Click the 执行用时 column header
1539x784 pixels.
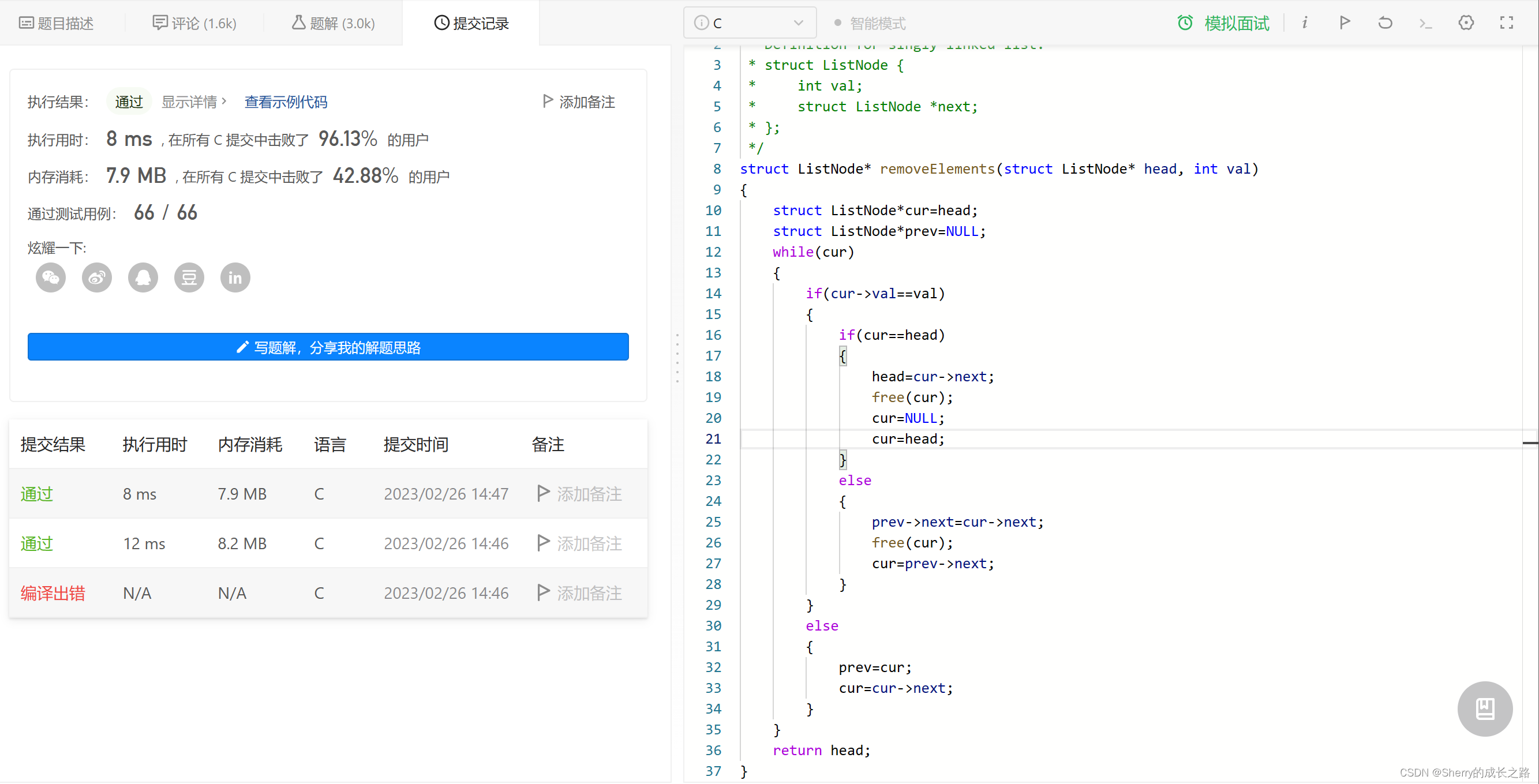click(155, 444)
